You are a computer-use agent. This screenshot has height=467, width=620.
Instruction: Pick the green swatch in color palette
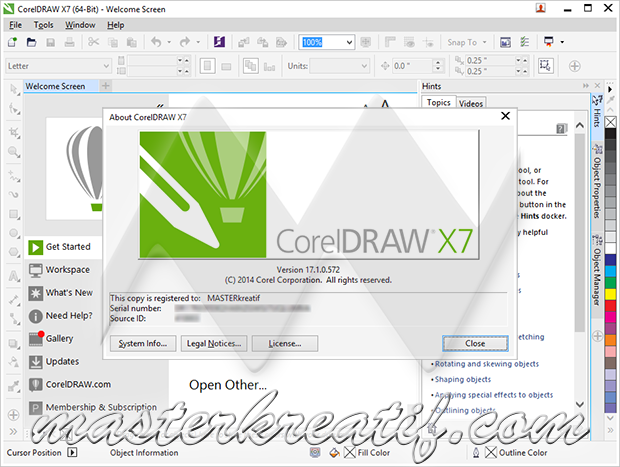coord(611,283)
